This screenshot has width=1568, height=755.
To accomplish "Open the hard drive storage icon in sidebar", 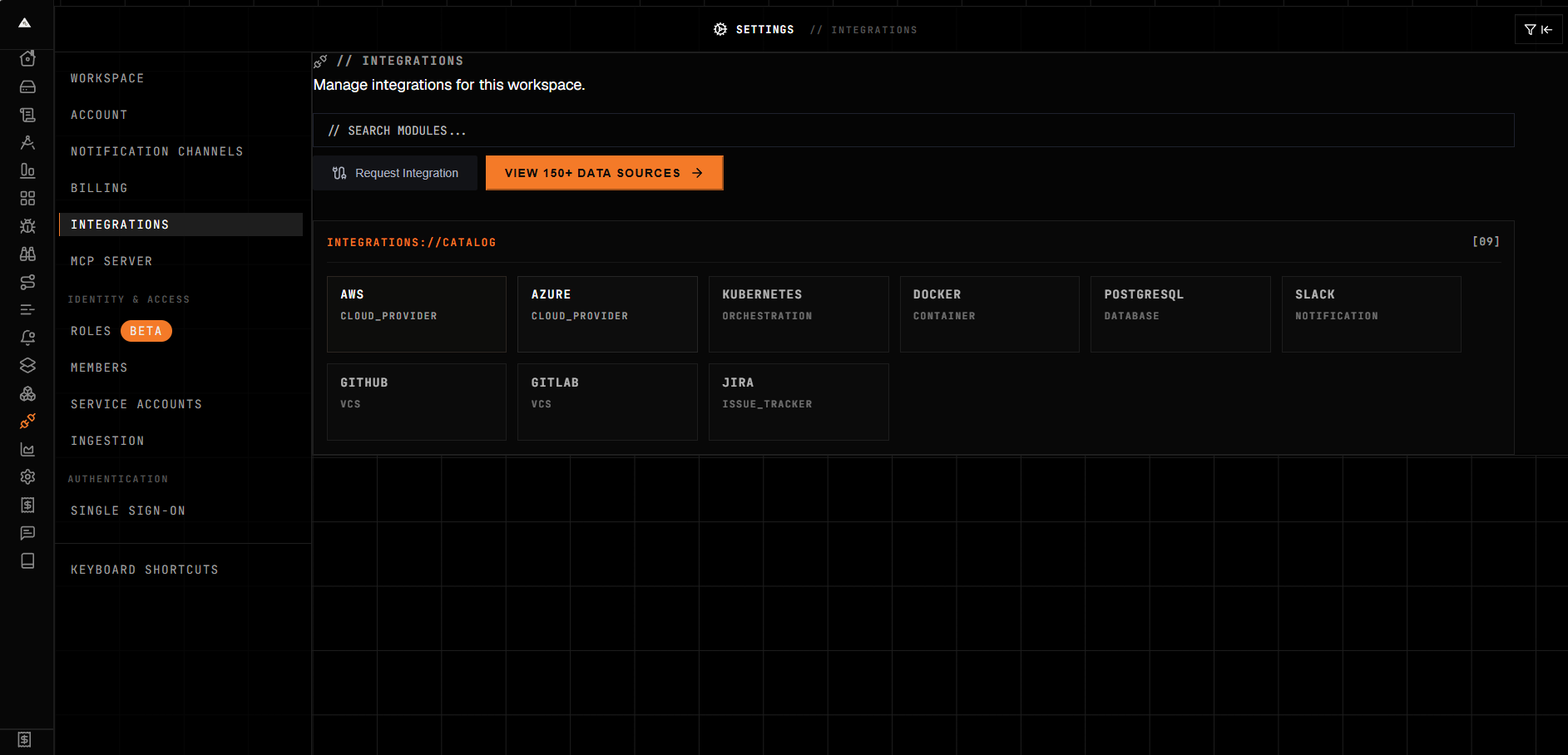I will pos(27,86).
